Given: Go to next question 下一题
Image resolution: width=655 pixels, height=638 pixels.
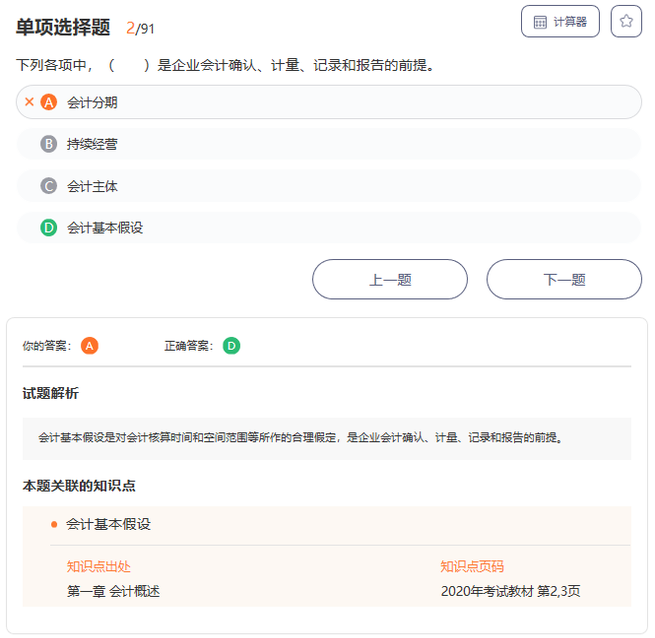Looking at the screenshot, I should point(564,280).
